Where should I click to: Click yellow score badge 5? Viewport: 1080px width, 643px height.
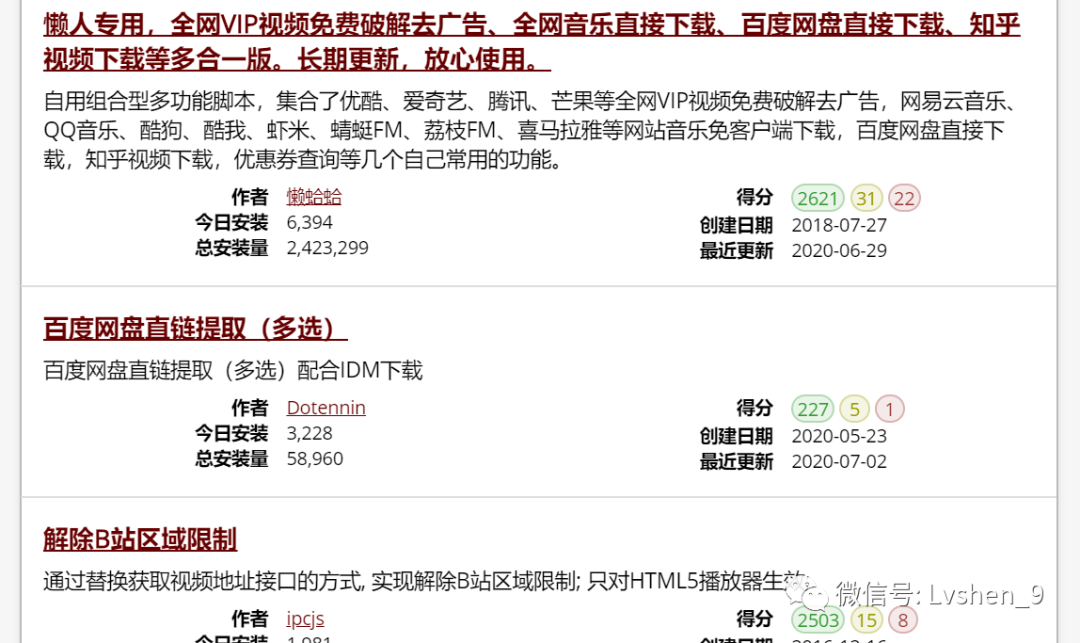click(x=854, y=409)
